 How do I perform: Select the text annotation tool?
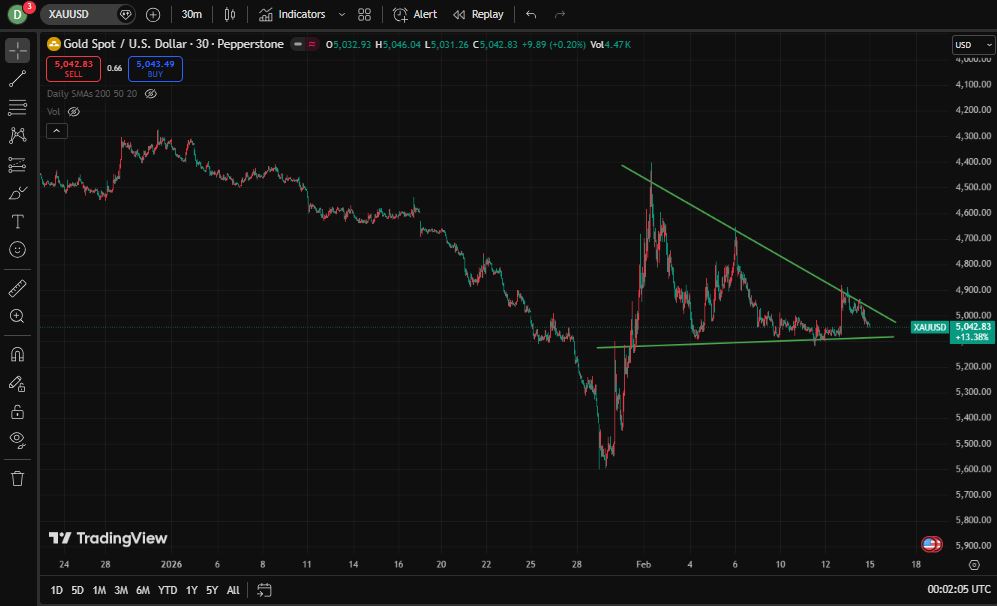point(18,221)
